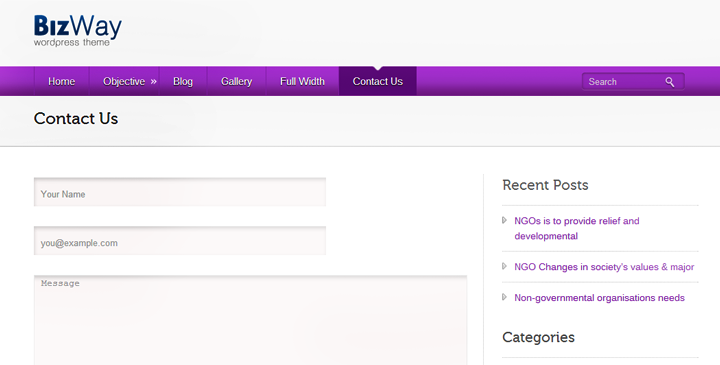Open post Non-governmental organisations needs
The height and width of the screenshot is (365, 720).
[599, 298]
